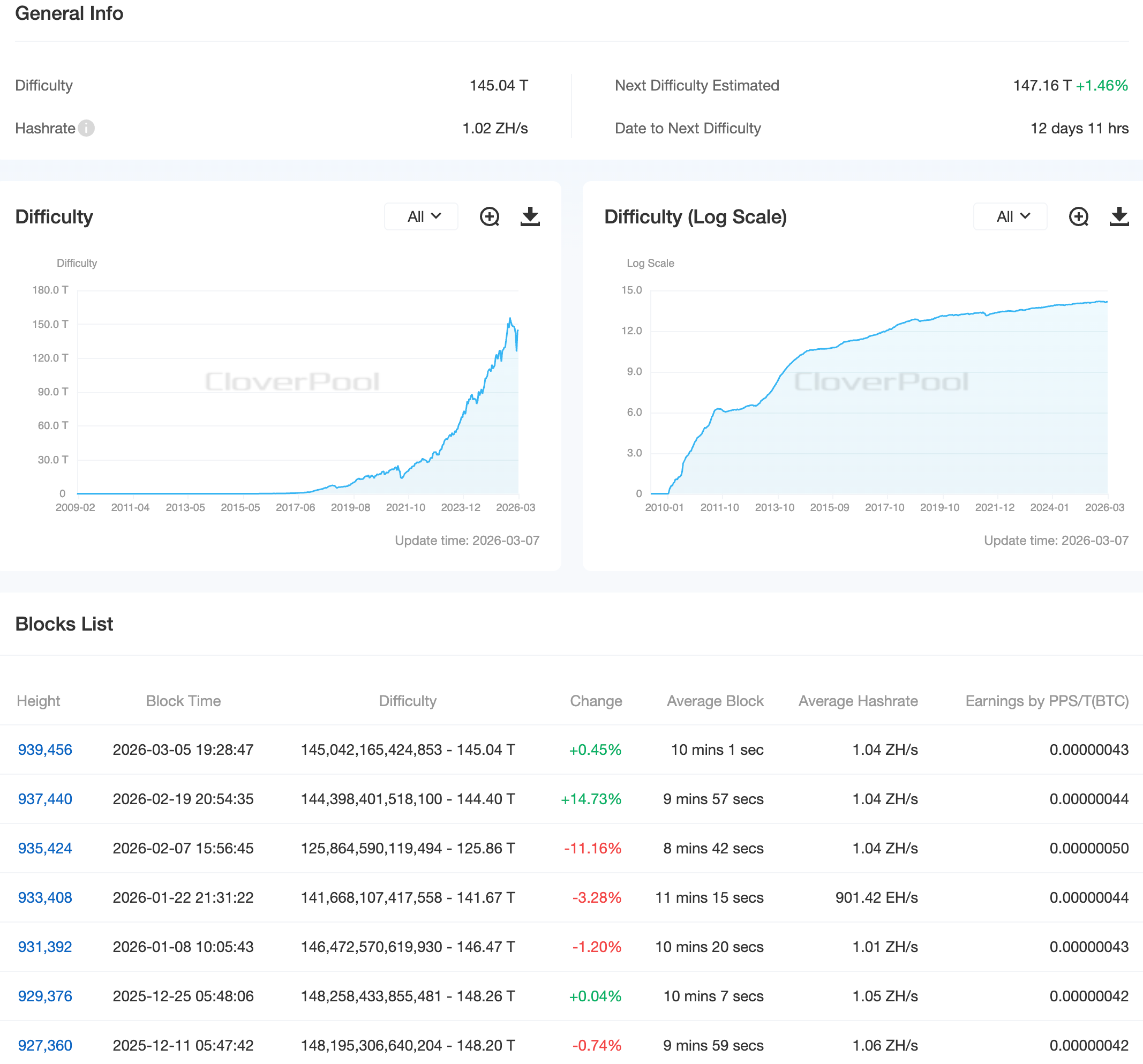The height and width of the screenshot is (1064, 1143).
Task: Open block 939,456 details
Action: [x=45, y=750]
